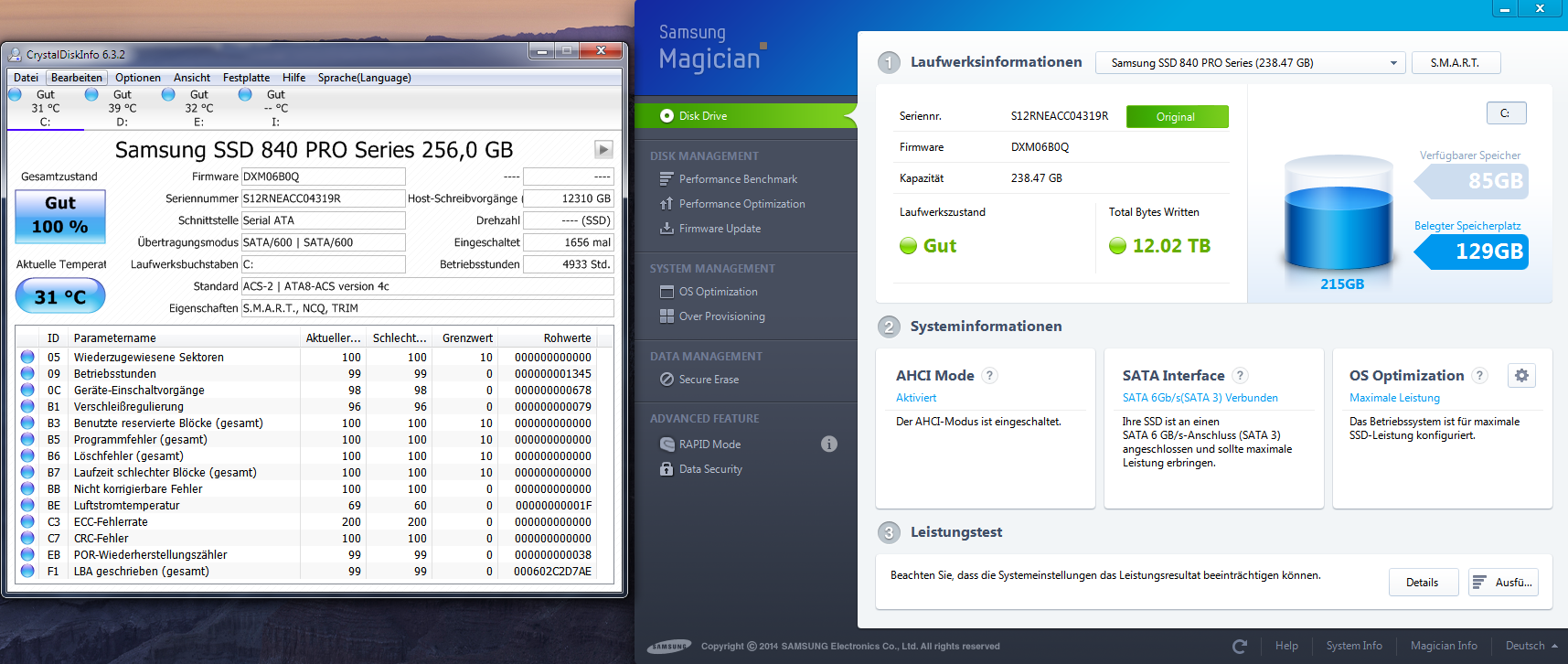The height and width of the screenshot is (664, 1568).
Task: Open the Ansicht menu
Action: tap(192, 78)
